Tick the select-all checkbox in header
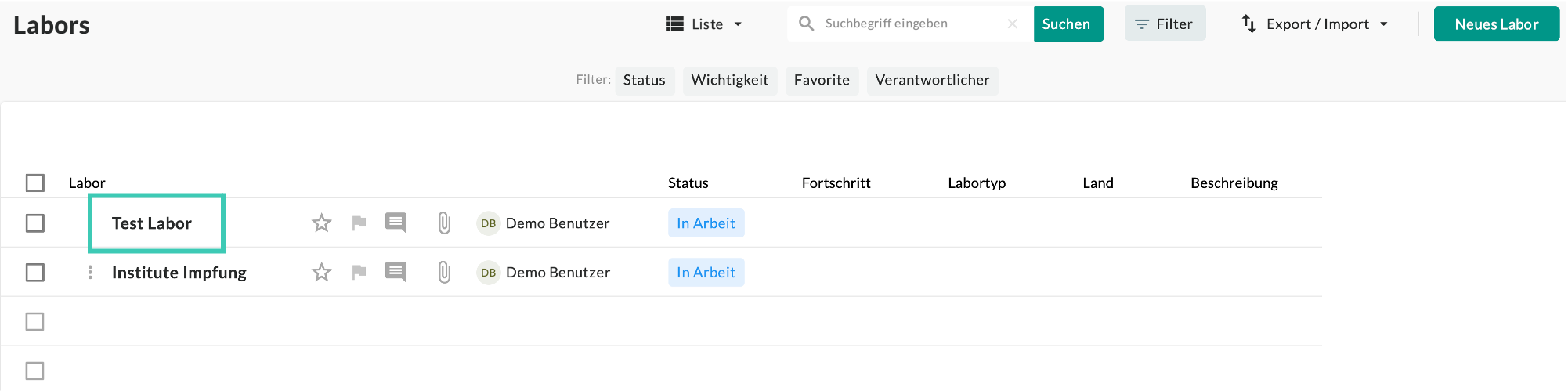This screenshot has height=391, width=1568. (35, 183)
